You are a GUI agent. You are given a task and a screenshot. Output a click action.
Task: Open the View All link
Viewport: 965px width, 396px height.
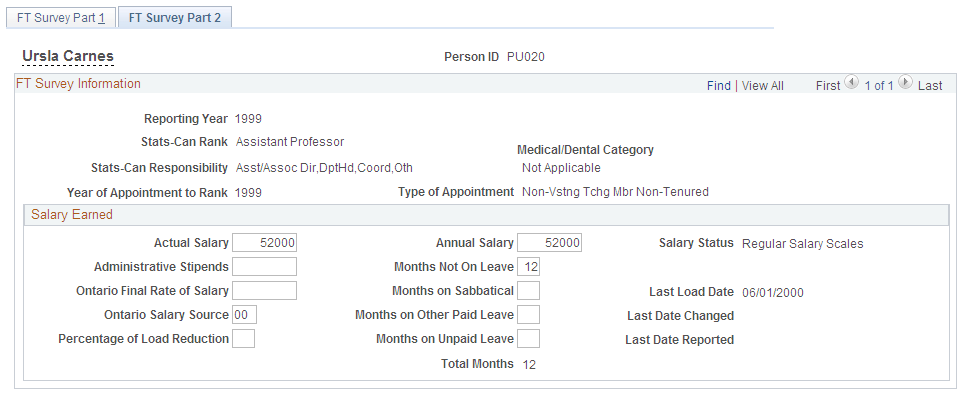tap(763, 86)
